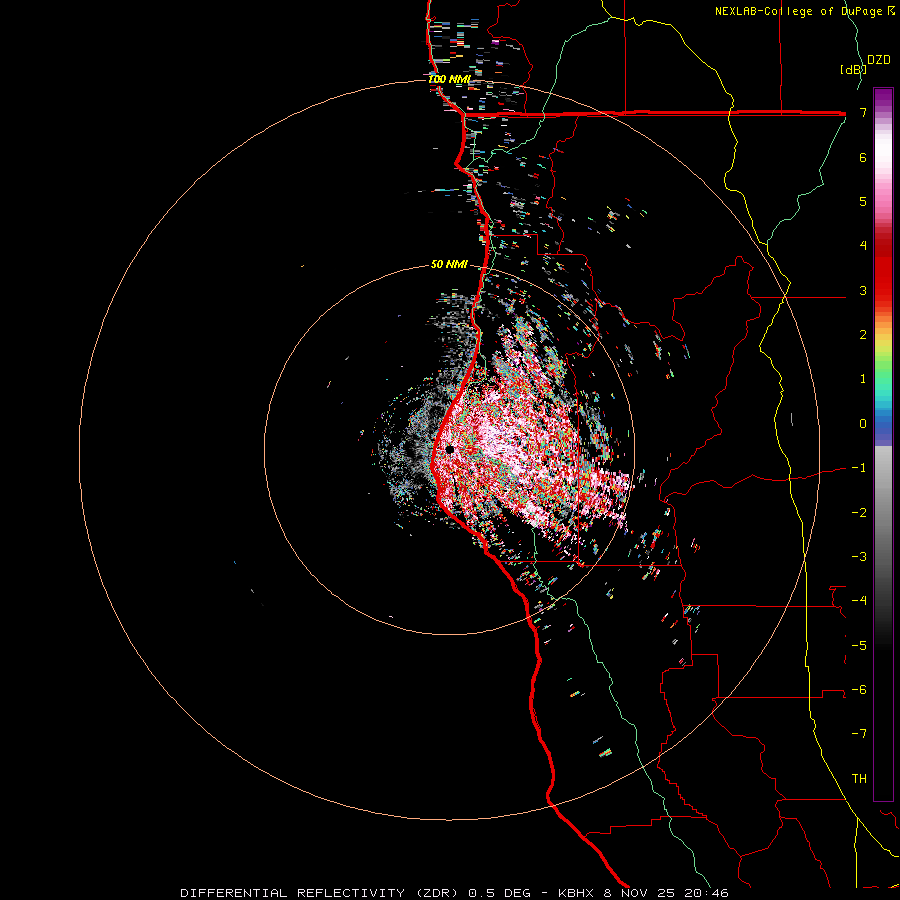
Task: Click the 100 NMI range ring label
Action: tap(449, 79)
